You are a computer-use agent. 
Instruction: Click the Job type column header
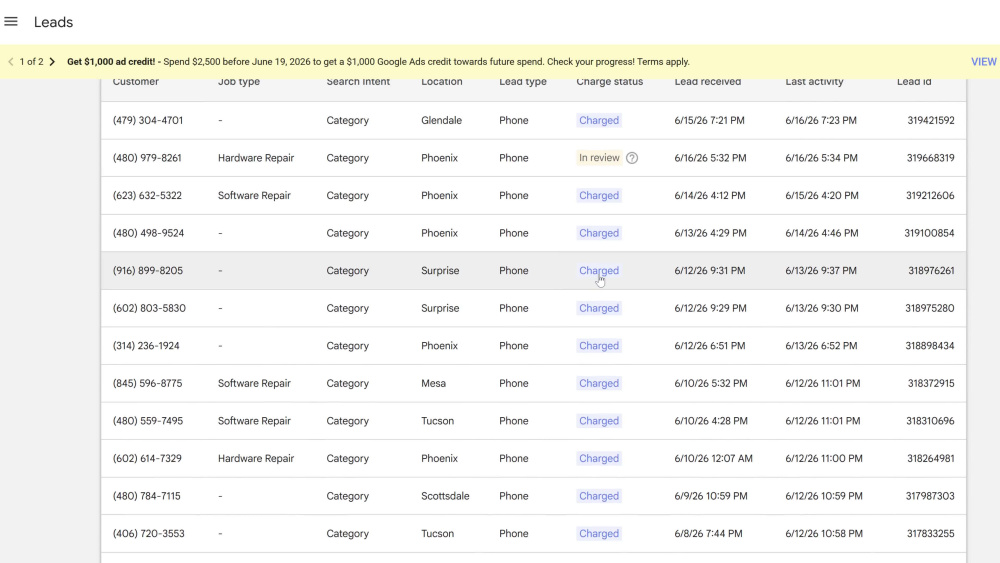(239, 82)
